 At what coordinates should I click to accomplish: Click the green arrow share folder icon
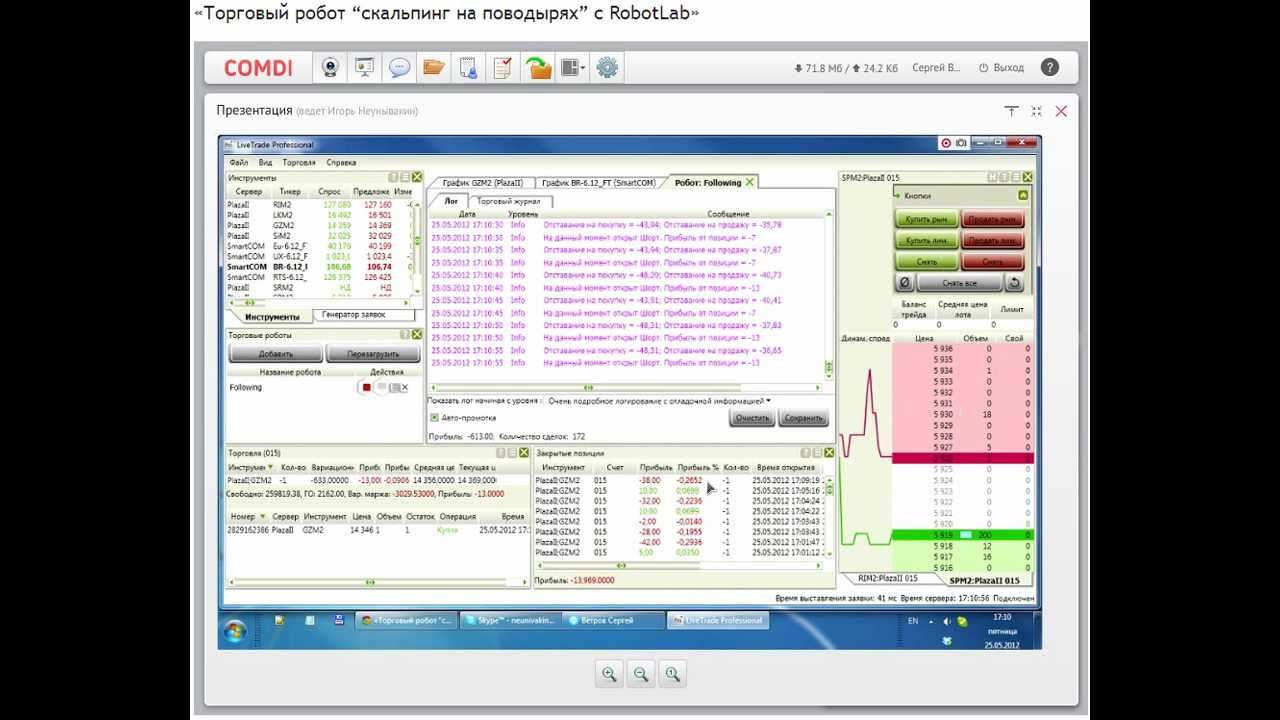(x=538, y=68)
